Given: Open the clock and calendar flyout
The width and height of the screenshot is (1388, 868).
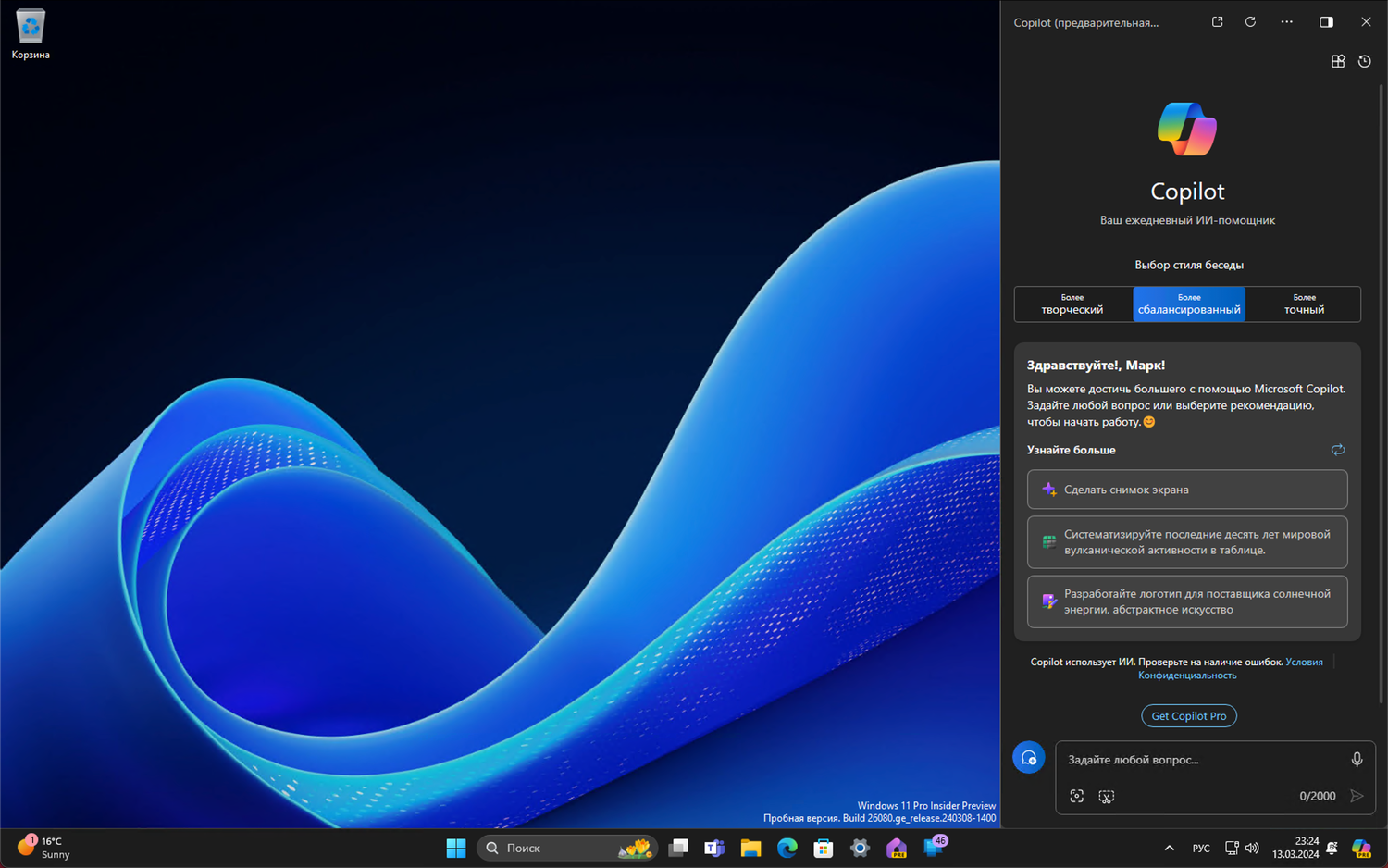Looking at the screenshot, I should click(x=1295, y=848).
